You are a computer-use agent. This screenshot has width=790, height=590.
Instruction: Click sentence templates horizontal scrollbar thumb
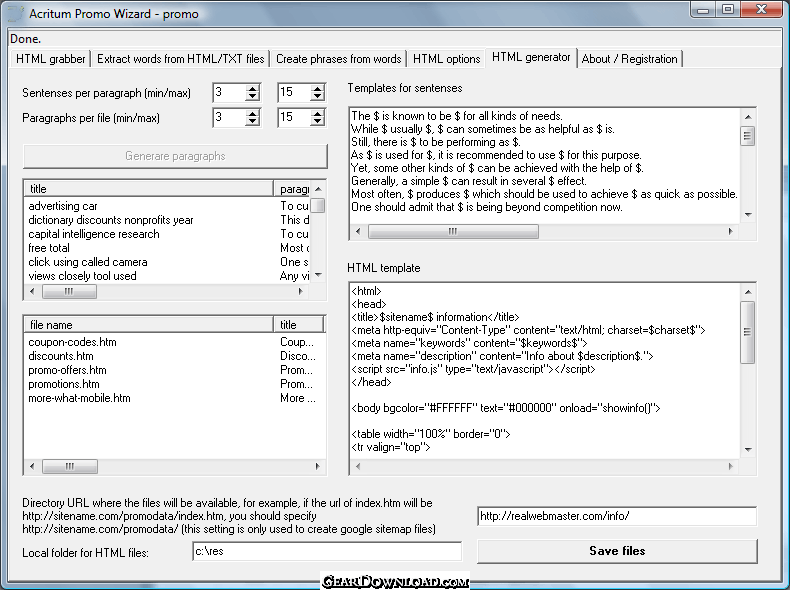pos(453,232)
